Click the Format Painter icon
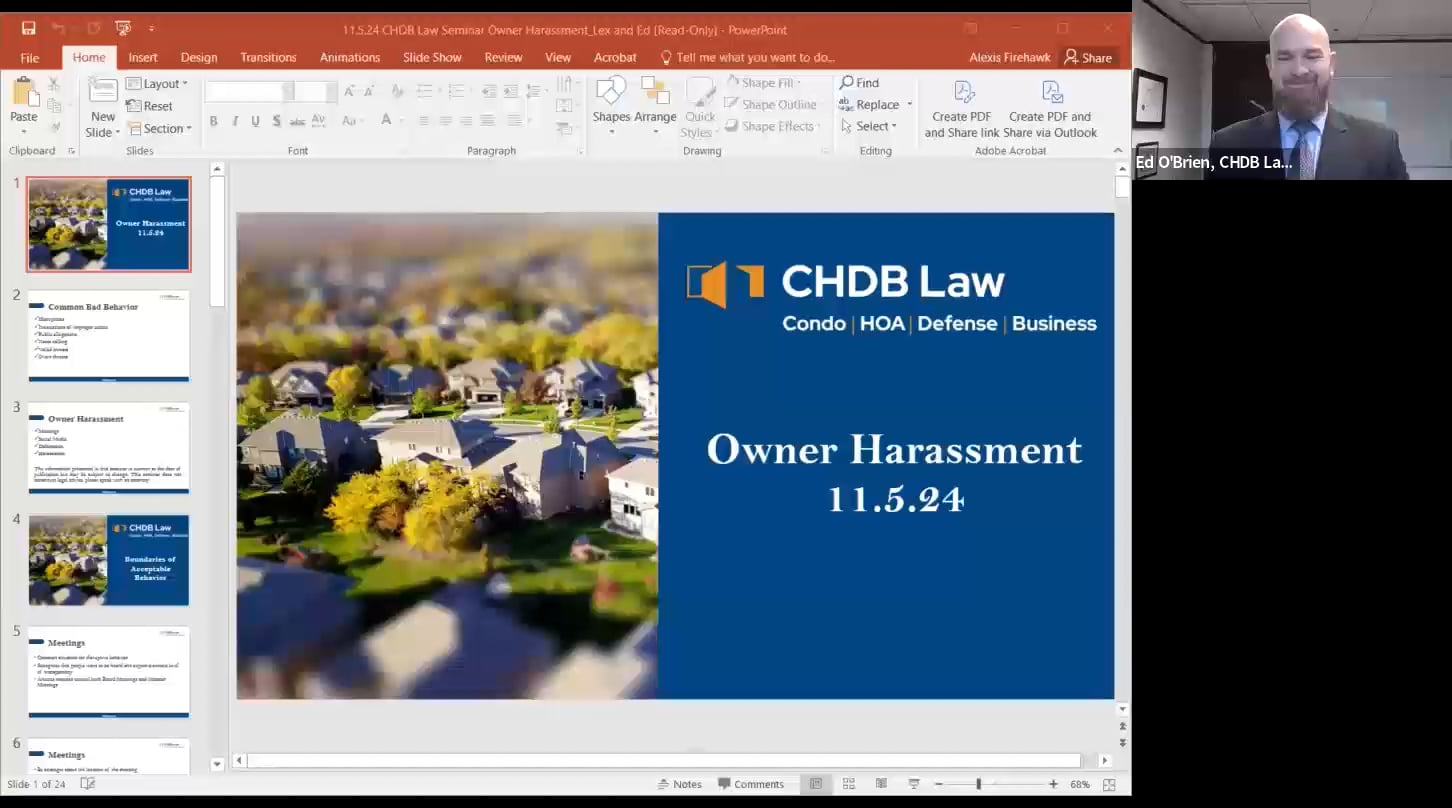This screenshot has height=808, width=1452. click(x=55, y=127)
